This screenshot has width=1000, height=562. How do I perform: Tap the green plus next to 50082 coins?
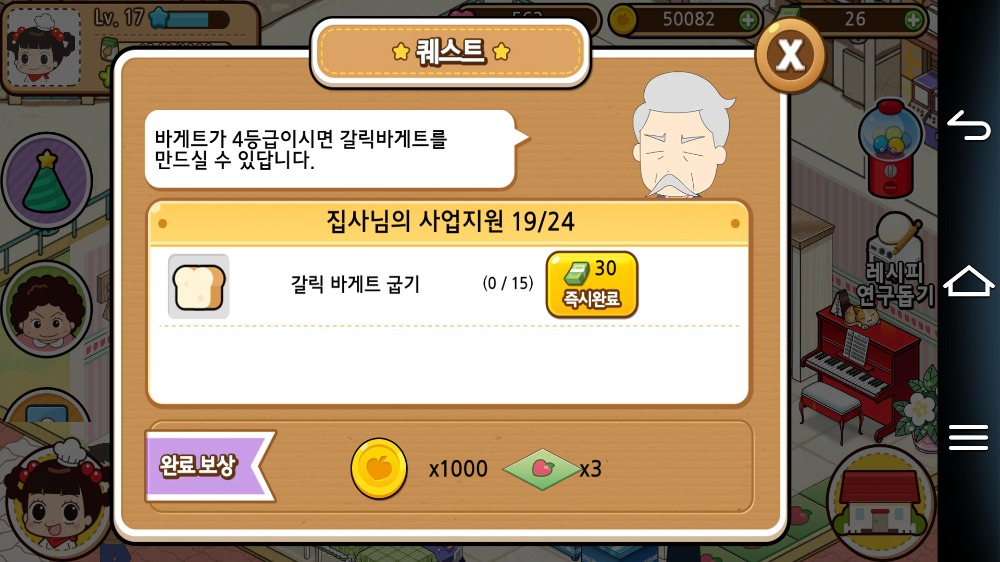pyautogui.click(x=747, y=20)
